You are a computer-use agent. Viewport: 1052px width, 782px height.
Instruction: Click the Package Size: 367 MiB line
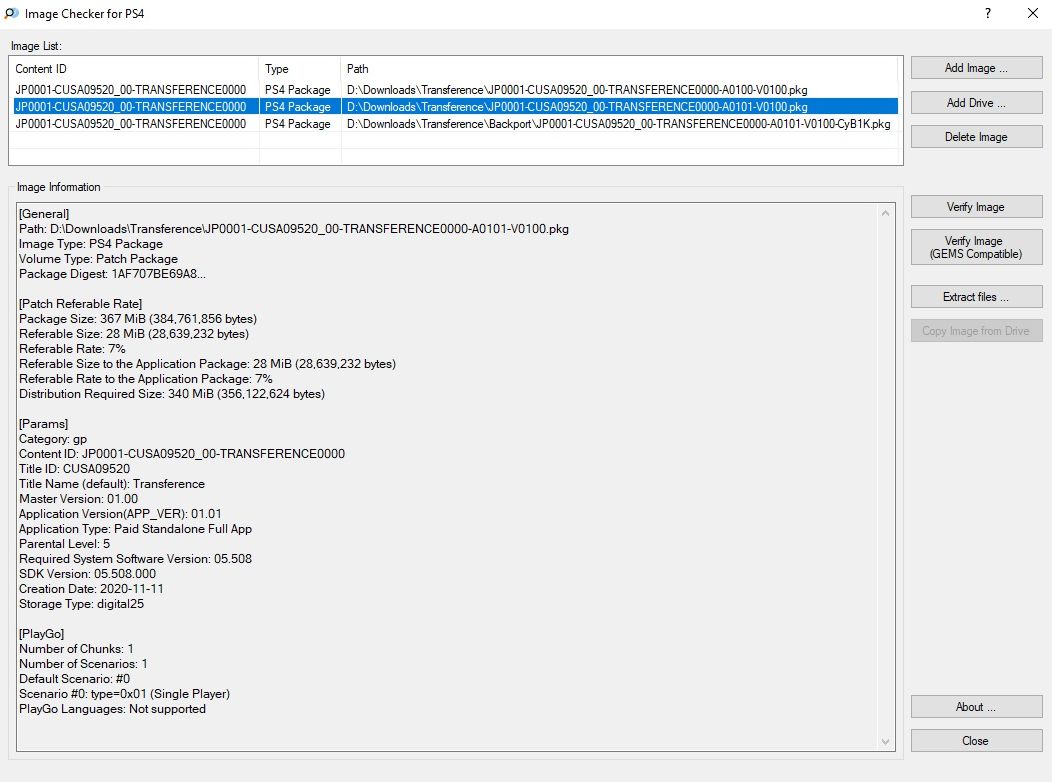[x=138, y=319]
